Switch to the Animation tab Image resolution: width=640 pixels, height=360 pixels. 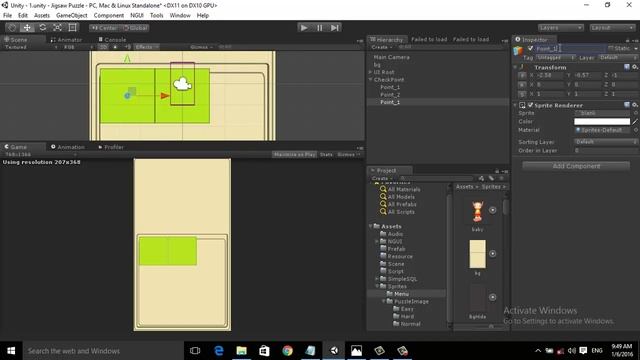click(x=68, y=147)
